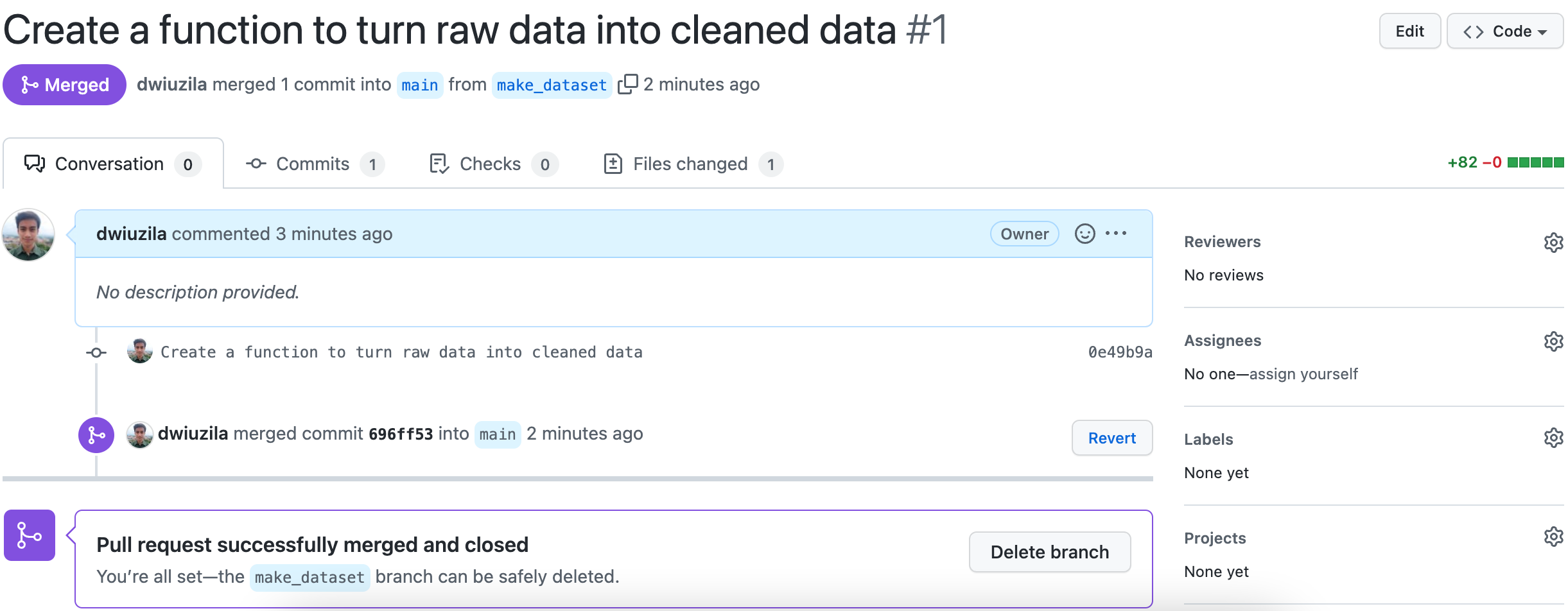View the Checks tab
Screen dimensions: 1568x611
[489, 164]
